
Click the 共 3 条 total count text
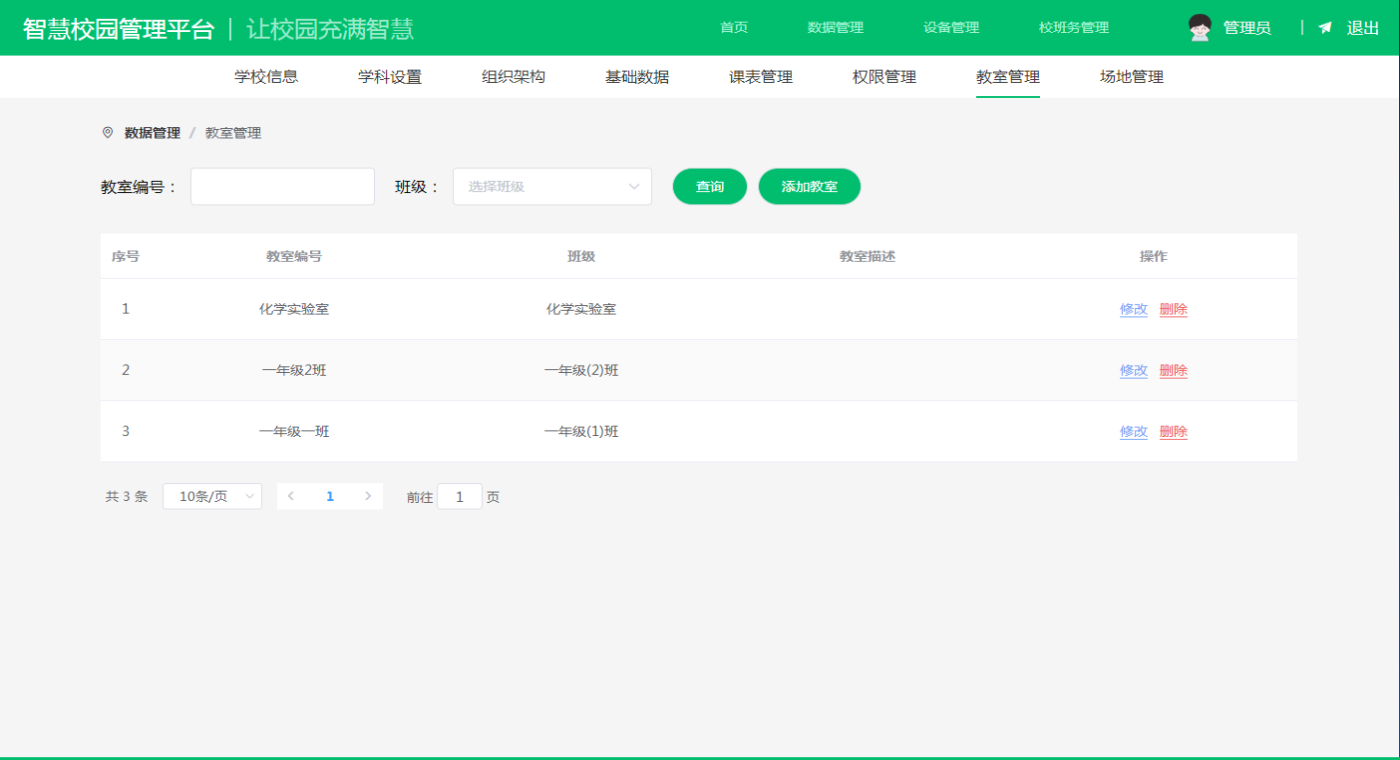126,496
